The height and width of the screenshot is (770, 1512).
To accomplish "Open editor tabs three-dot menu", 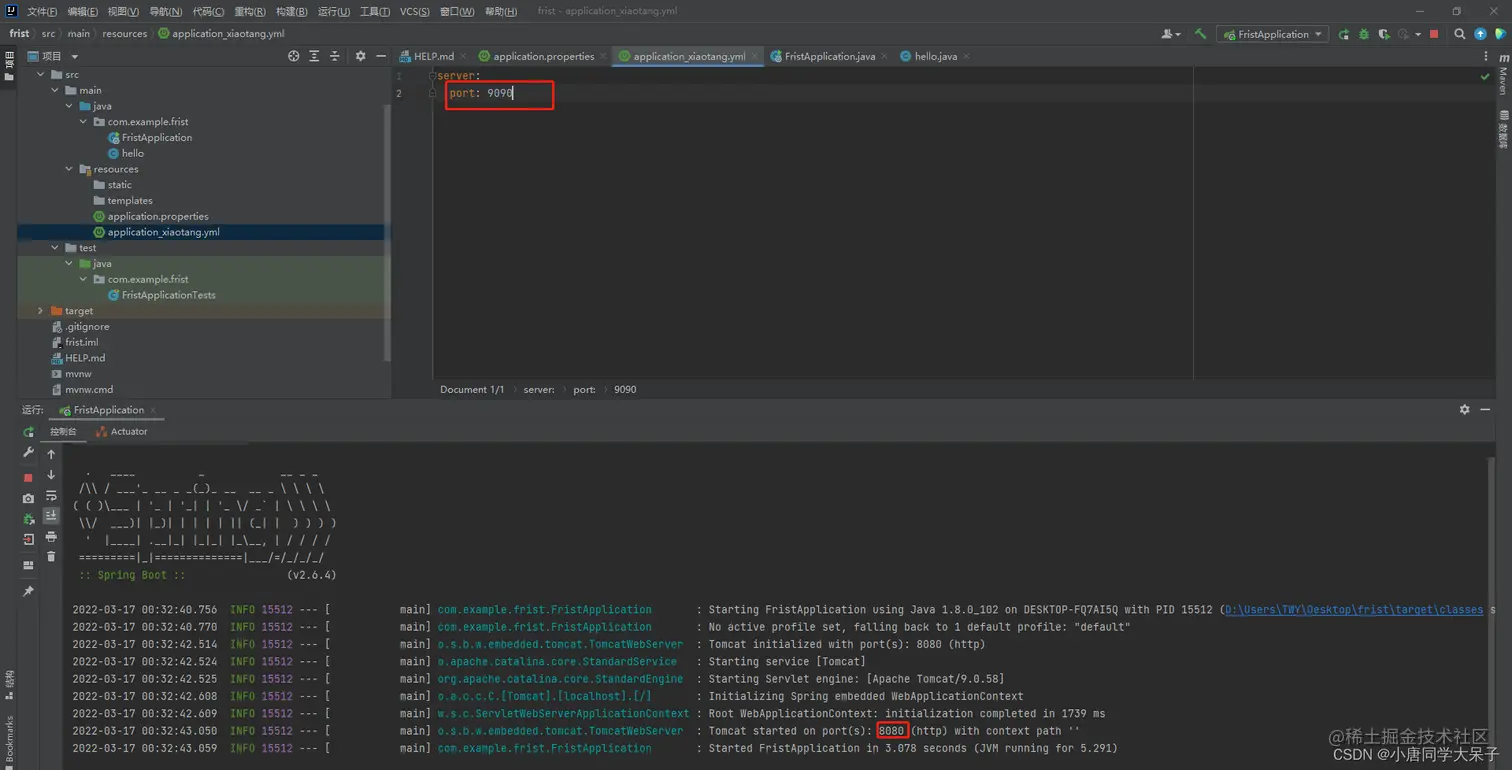I will [x=1487, y=56].
